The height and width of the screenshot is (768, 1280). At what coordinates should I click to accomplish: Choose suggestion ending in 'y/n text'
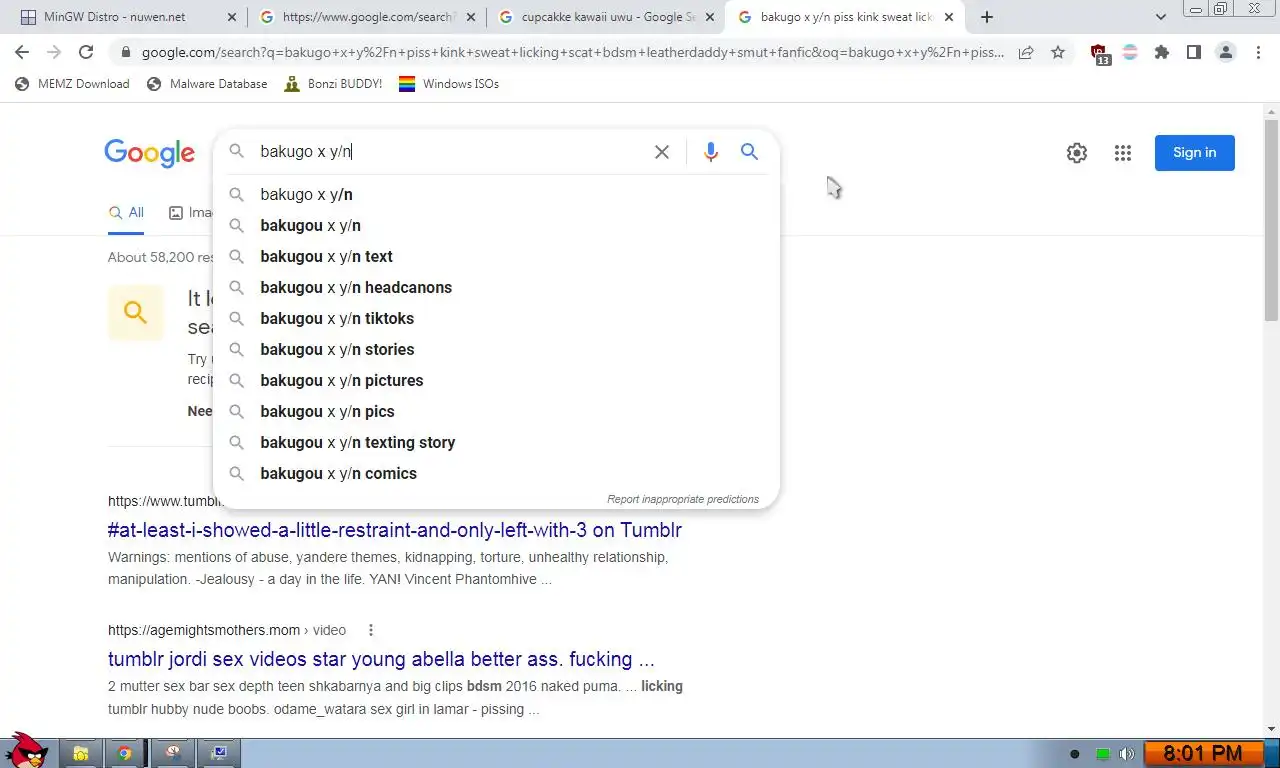(x=496, y=256)
